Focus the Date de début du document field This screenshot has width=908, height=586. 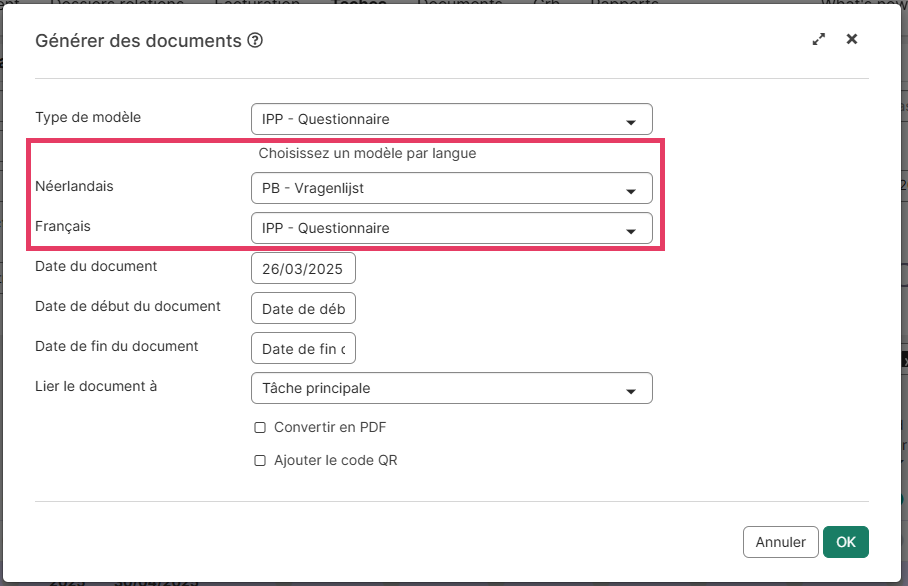point(303,309)
